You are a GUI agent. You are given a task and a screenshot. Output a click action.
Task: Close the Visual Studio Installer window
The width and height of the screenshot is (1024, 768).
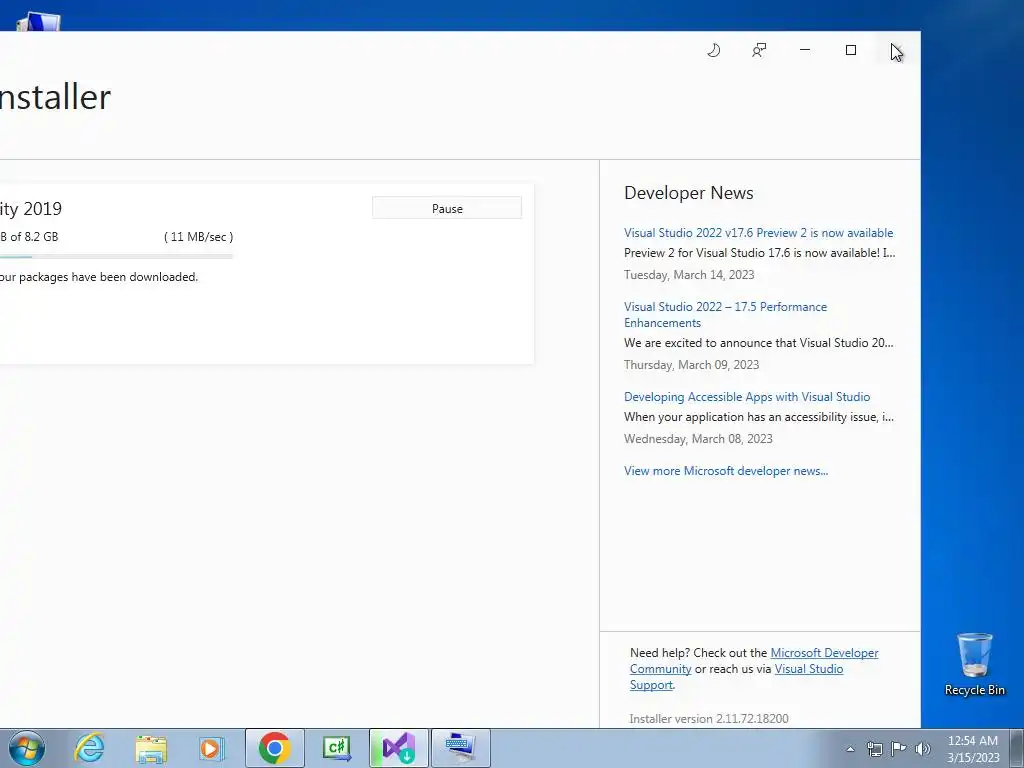(896, 50)
